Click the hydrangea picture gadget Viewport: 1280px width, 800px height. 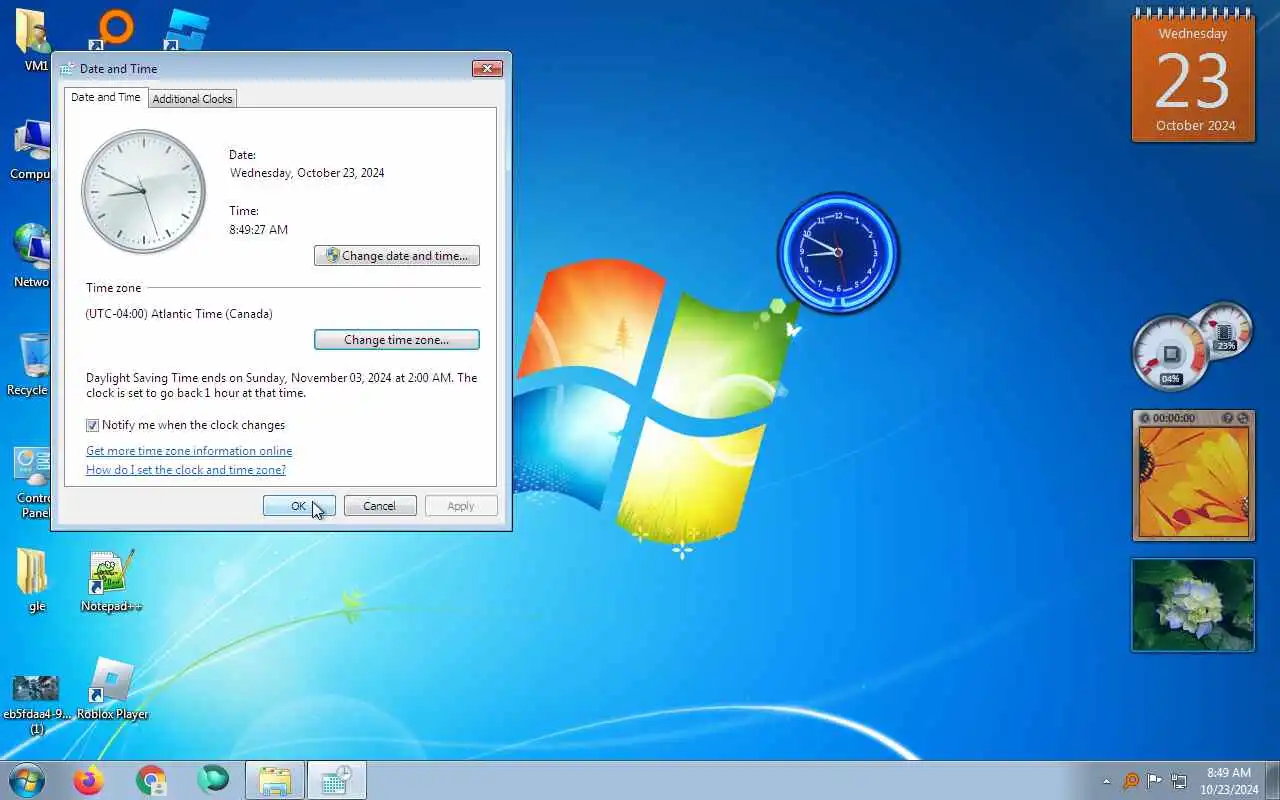[1193, 605]
